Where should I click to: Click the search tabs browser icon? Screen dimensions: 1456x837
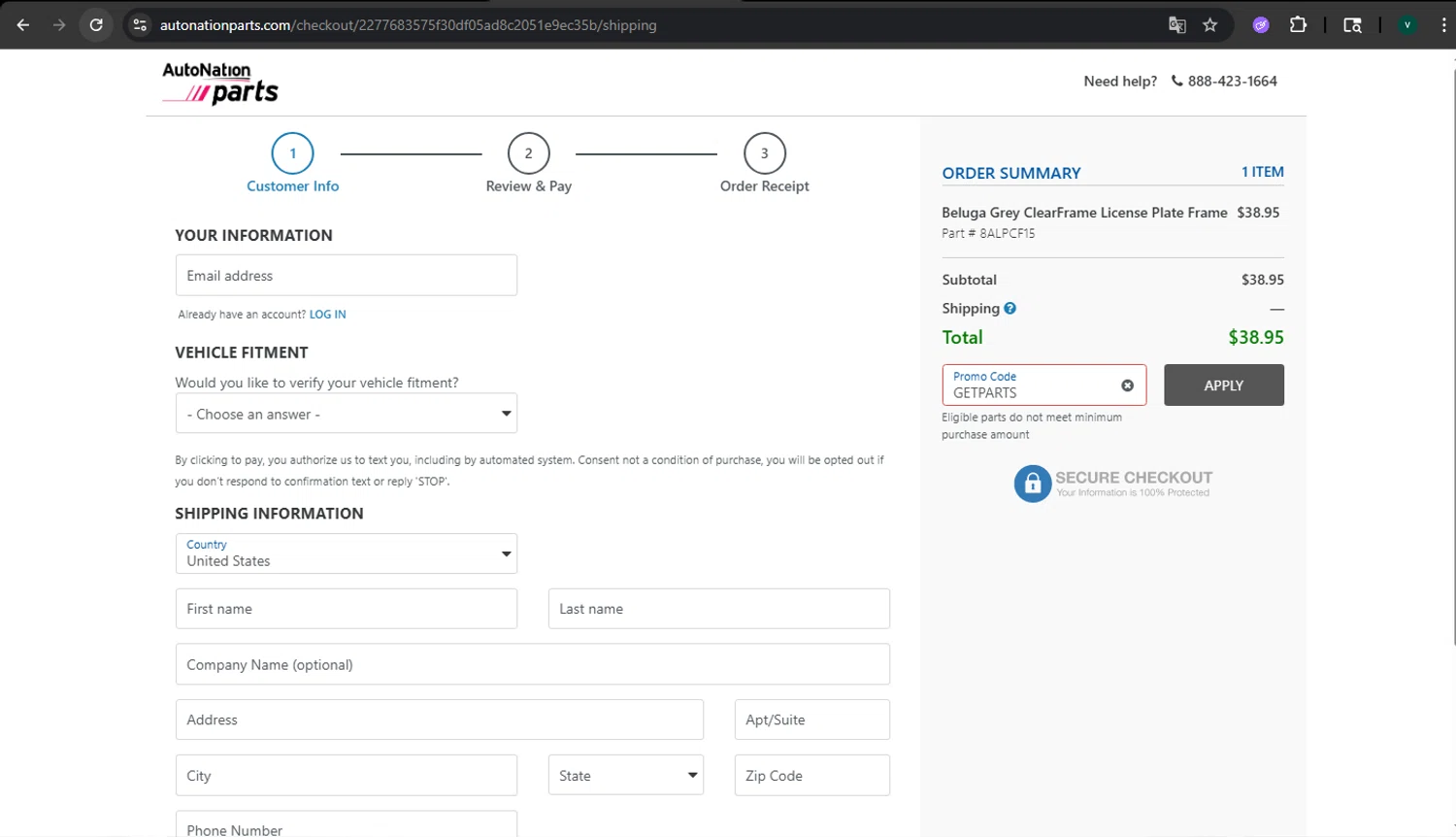pos(1352,25)
